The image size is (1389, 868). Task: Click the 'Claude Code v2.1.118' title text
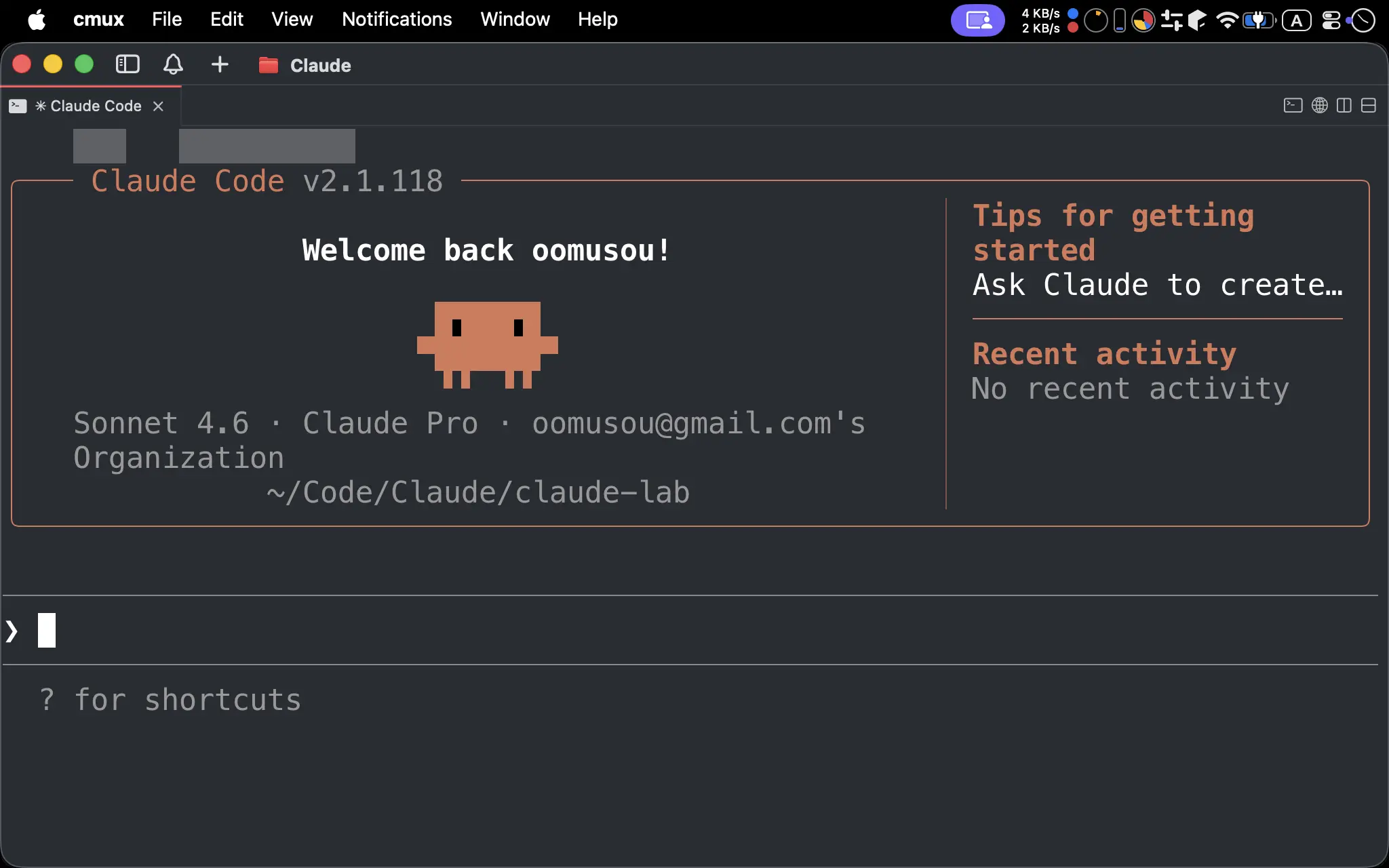point(267,181)
